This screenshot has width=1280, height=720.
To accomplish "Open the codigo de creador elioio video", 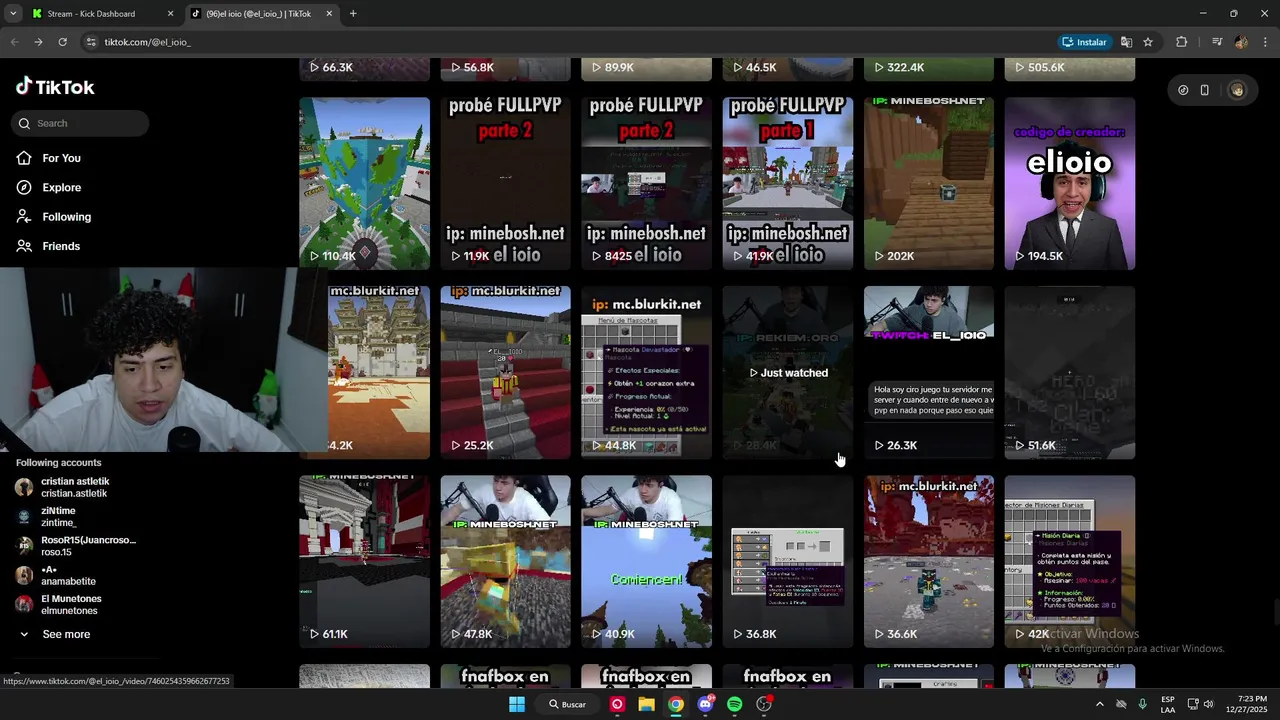I will pyautogui.click(x=1070, y=183).
